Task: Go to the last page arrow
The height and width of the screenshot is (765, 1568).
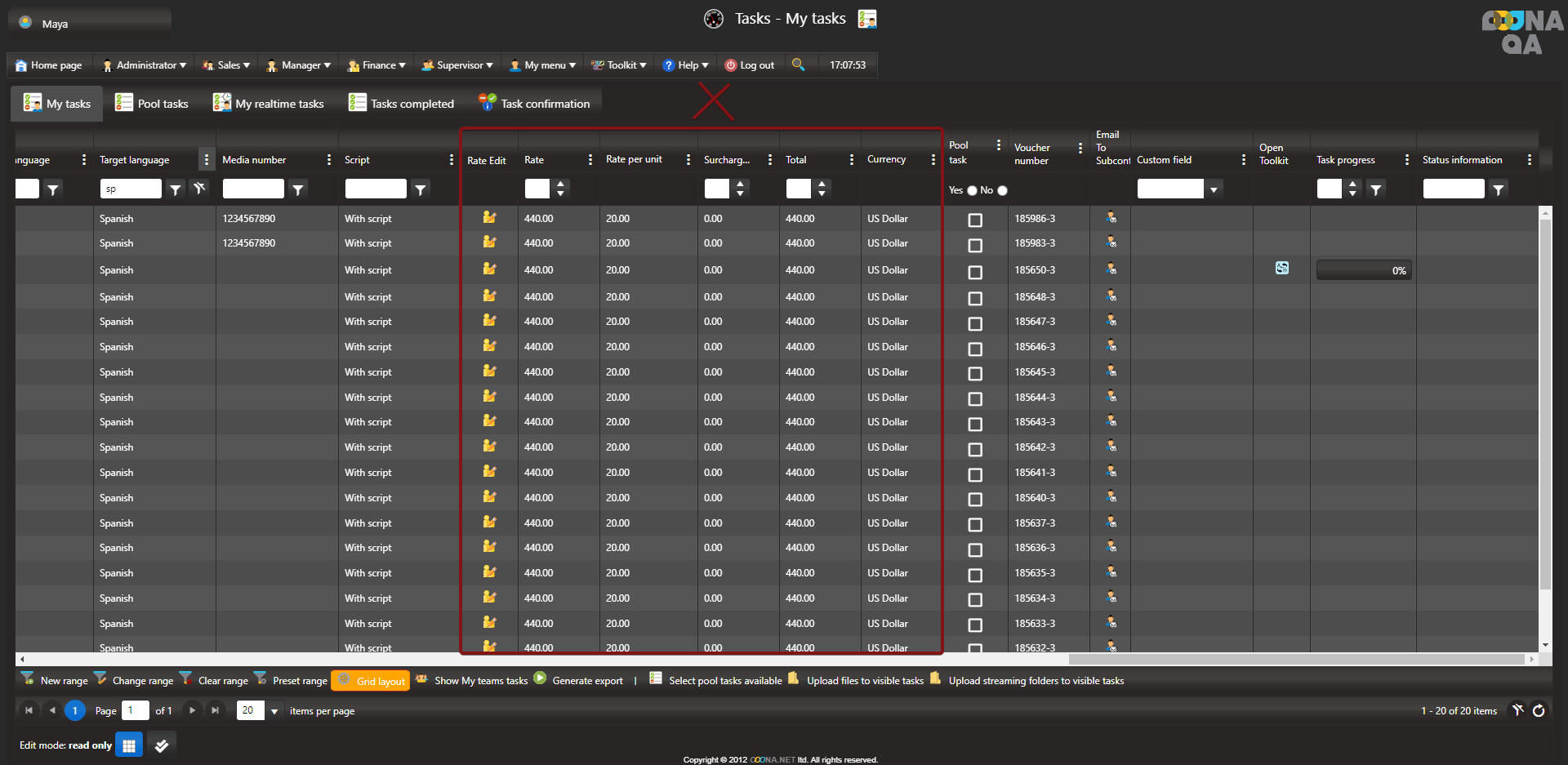Action: [215, 710]
